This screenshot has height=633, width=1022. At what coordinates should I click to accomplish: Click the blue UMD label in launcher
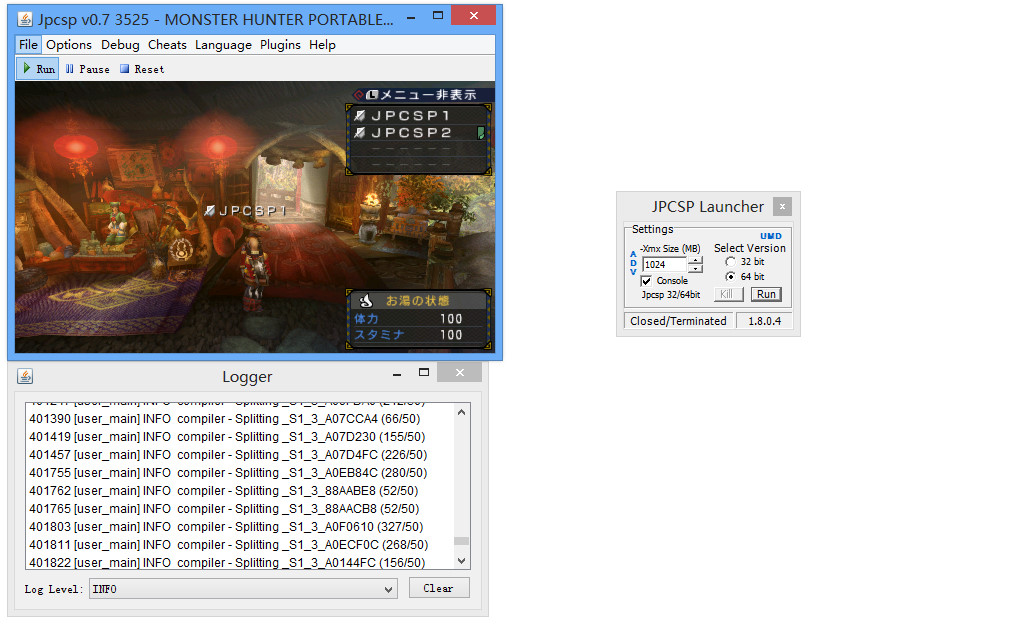tap(770, 236)
